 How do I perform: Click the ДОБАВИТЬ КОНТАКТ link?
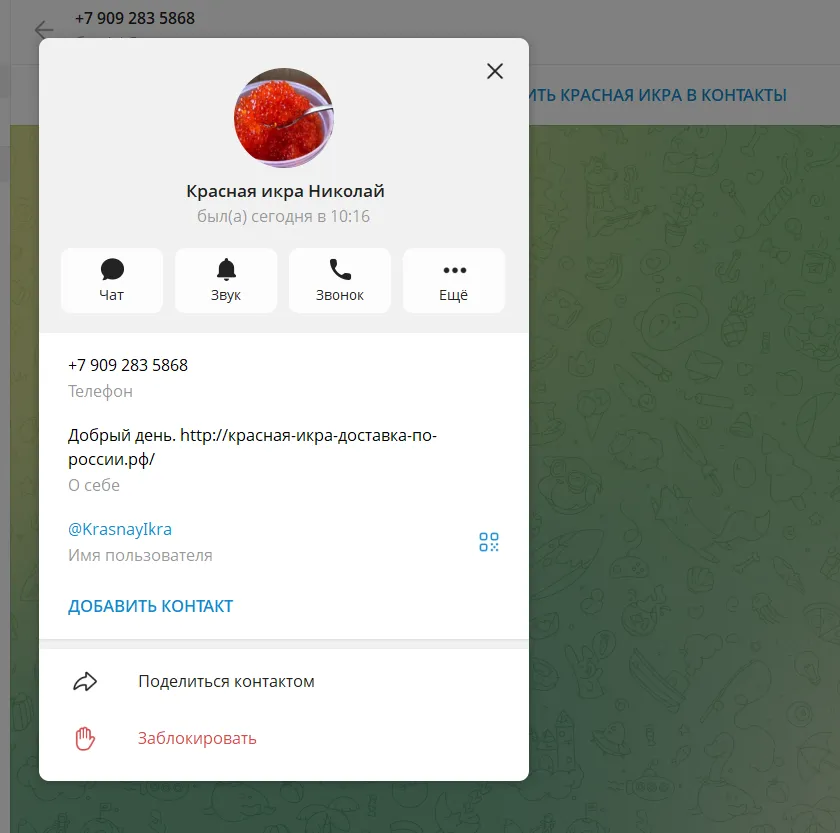[x=151, y=606]
